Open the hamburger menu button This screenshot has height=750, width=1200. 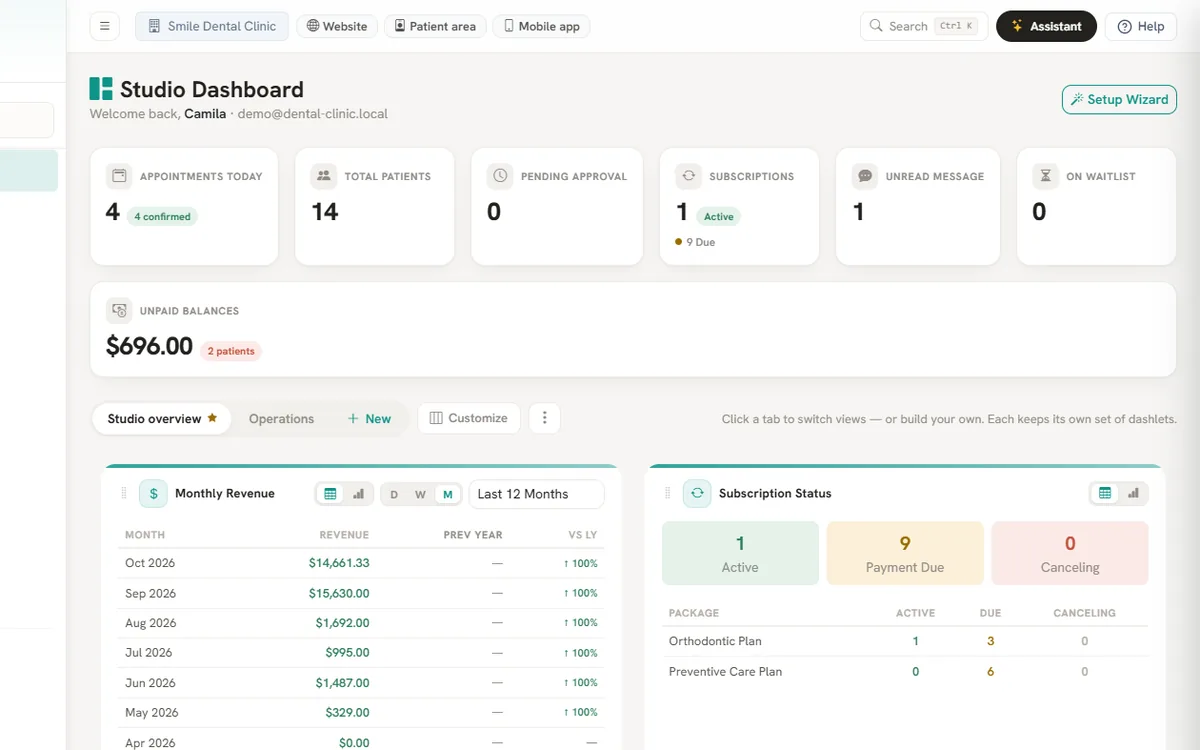(x=104, y=26)
